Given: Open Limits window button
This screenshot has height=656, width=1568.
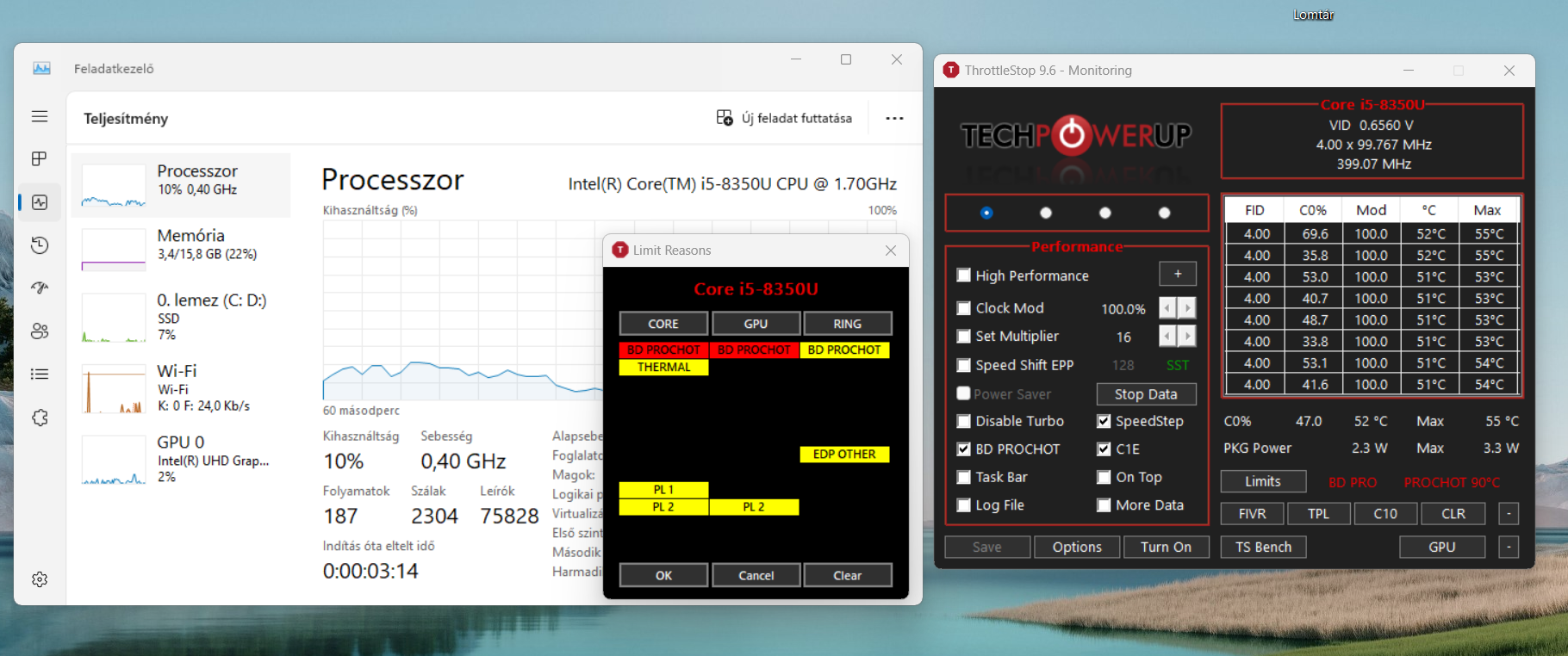Looking at the screenshot, I should tap(1263, 481).
